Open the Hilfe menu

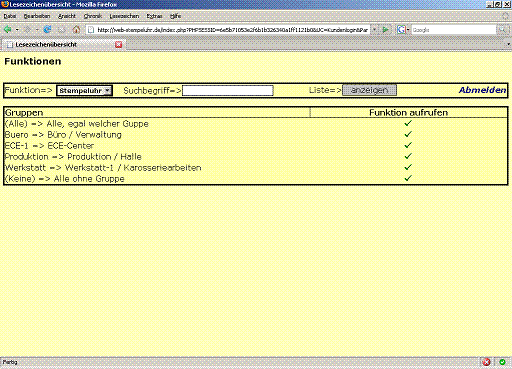(175, 16)
